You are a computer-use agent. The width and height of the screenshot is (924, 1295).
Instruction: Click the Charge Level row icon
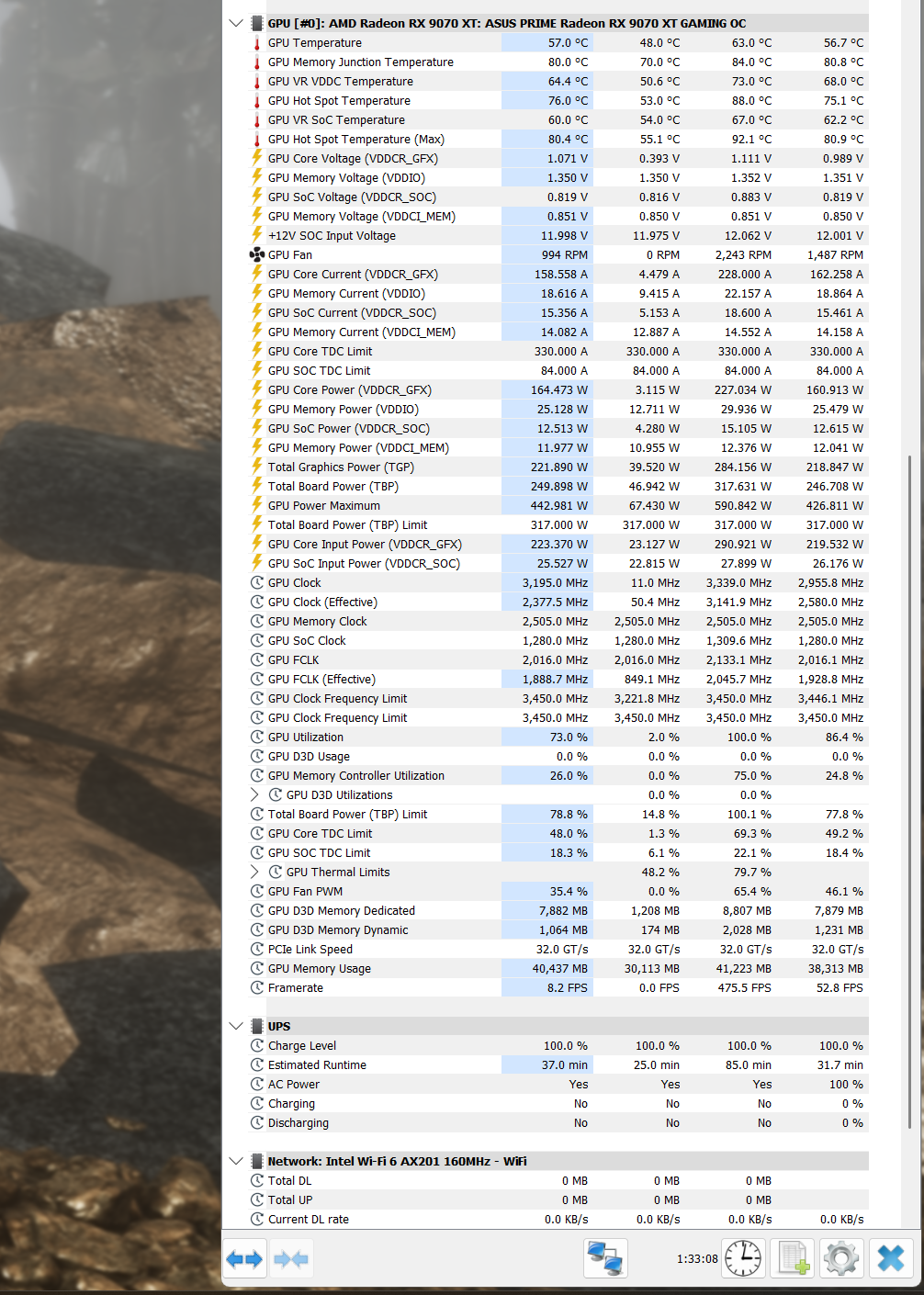click(x=257, y=1045)
